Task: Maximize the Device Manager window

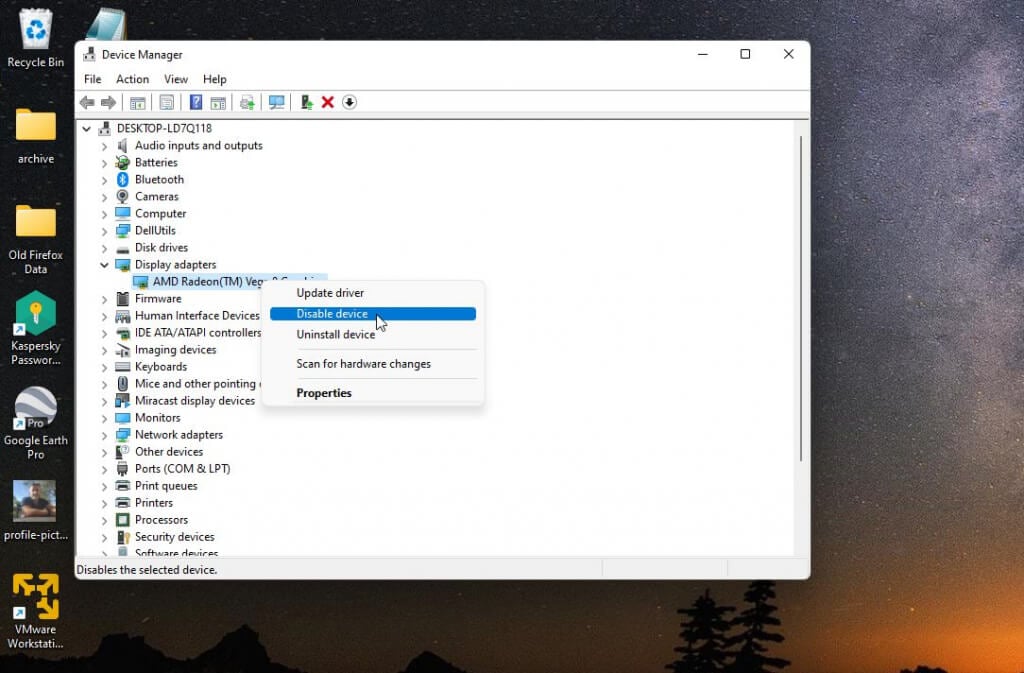Action: (745, 54)
